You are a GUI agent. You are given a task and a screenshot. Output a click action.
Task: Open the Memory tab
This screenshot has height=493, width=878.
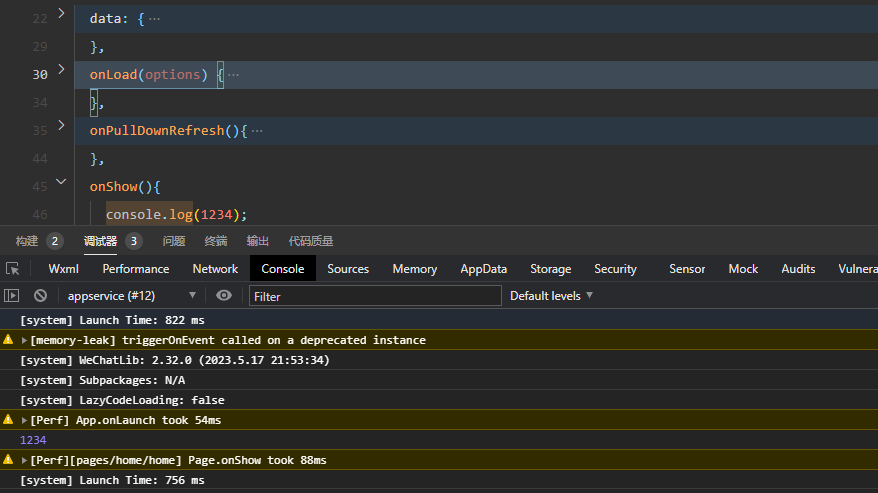(x=414, y=269)
